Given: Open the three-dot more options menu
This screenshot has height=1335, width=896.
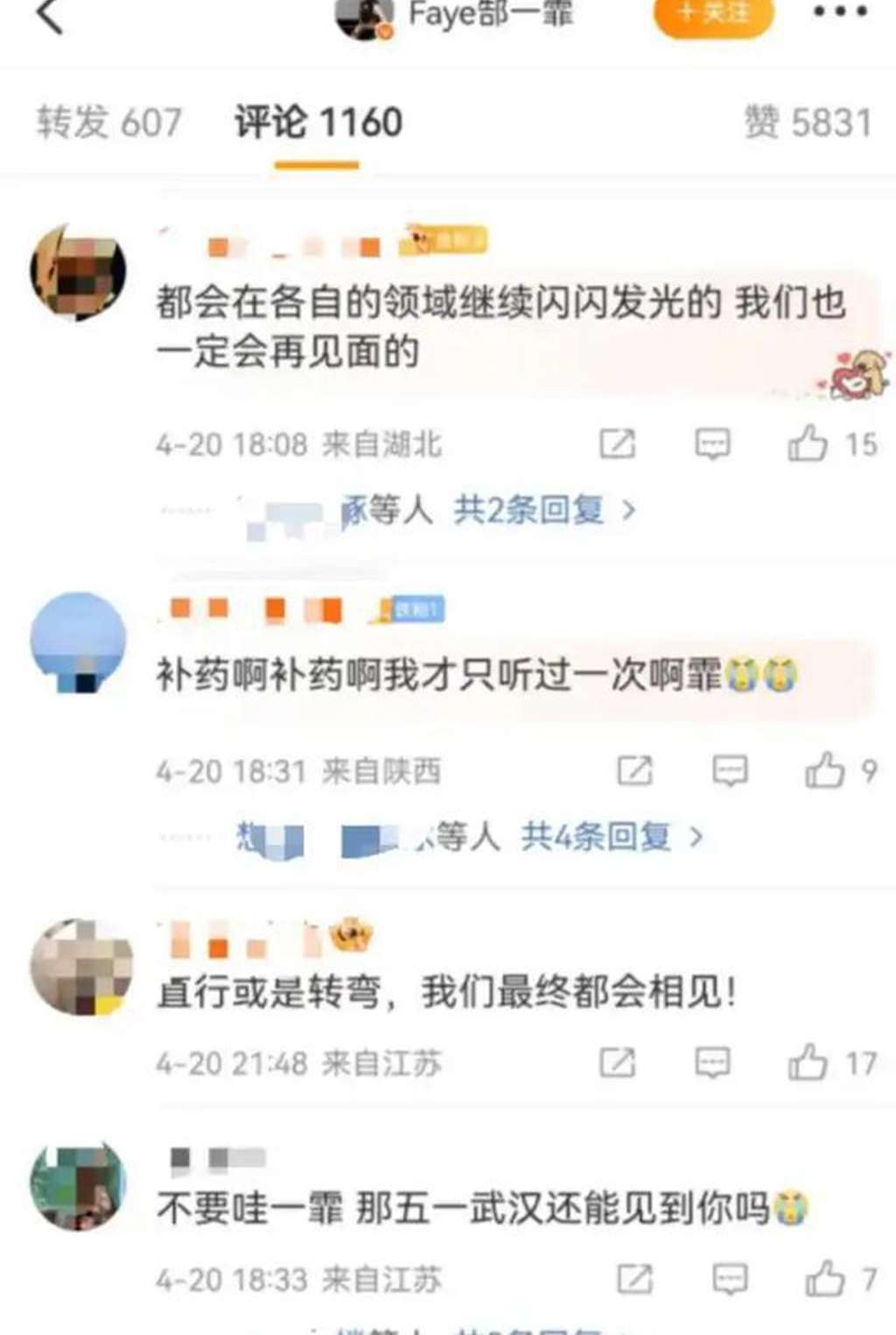Looking at the screenshot, I should click(x=840, y=12).
